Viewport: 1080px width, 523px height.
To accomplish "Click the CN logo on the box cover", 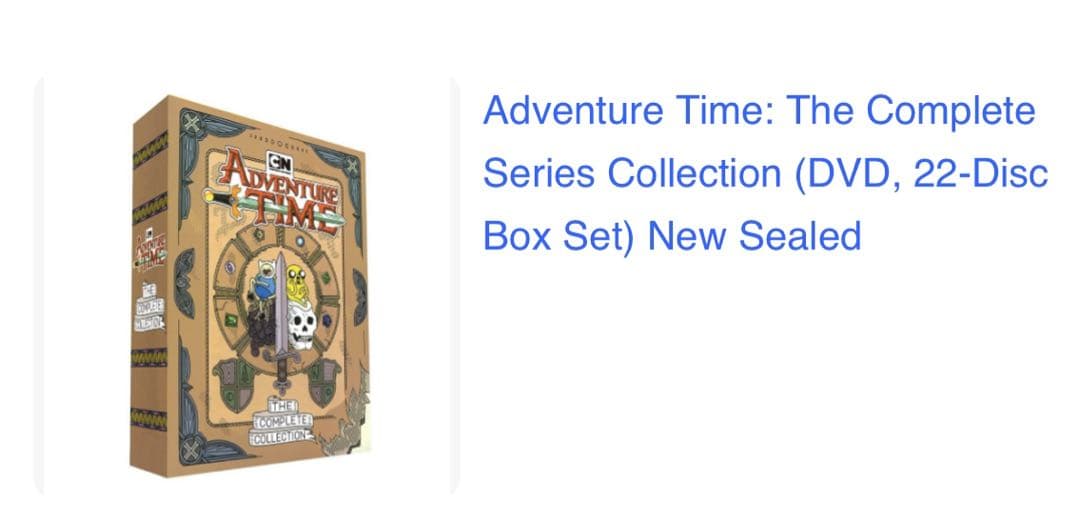I will [x=280, y=163].
